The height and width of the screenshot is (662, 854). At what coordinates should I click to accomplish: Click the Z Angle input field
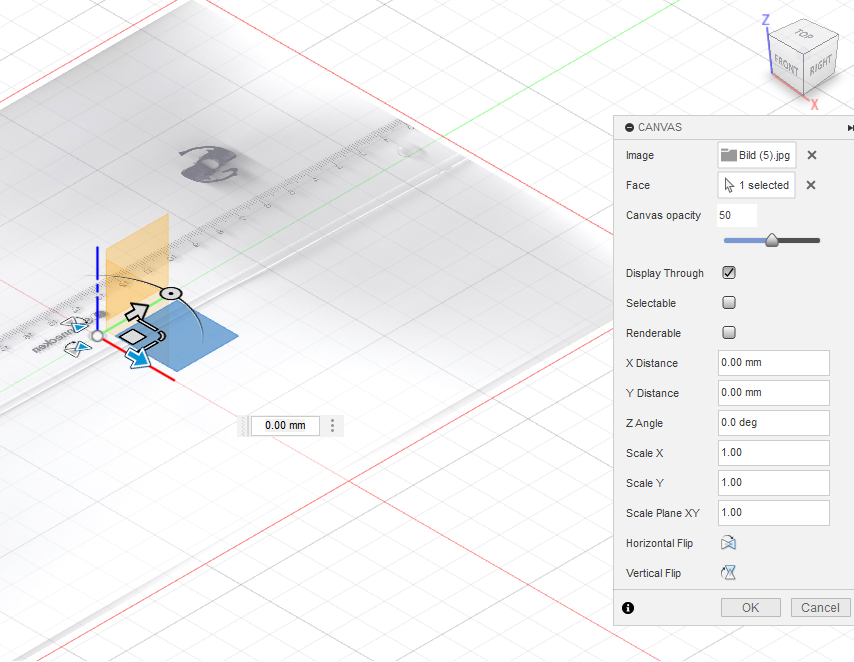tap(773, 422)
